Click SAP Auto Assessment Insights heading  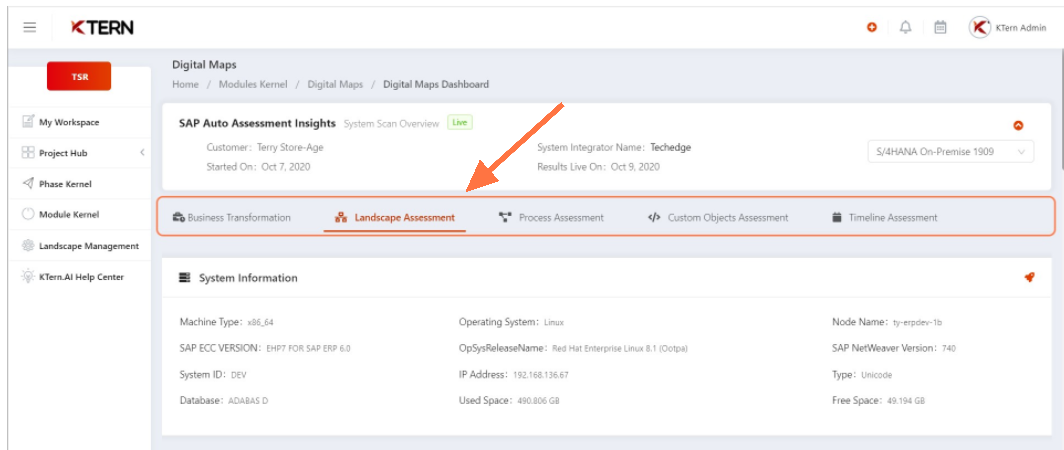(x=257, y=124)
